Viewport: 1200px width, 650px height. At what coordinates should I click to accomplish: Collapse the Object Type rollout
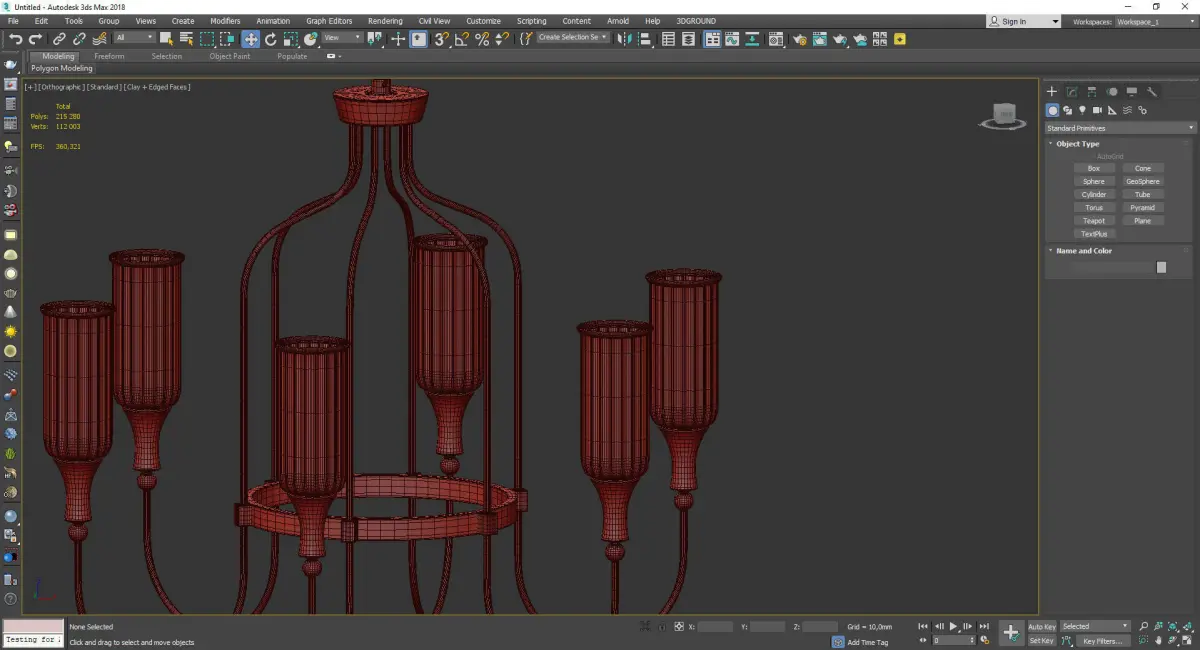[1077, 144]
